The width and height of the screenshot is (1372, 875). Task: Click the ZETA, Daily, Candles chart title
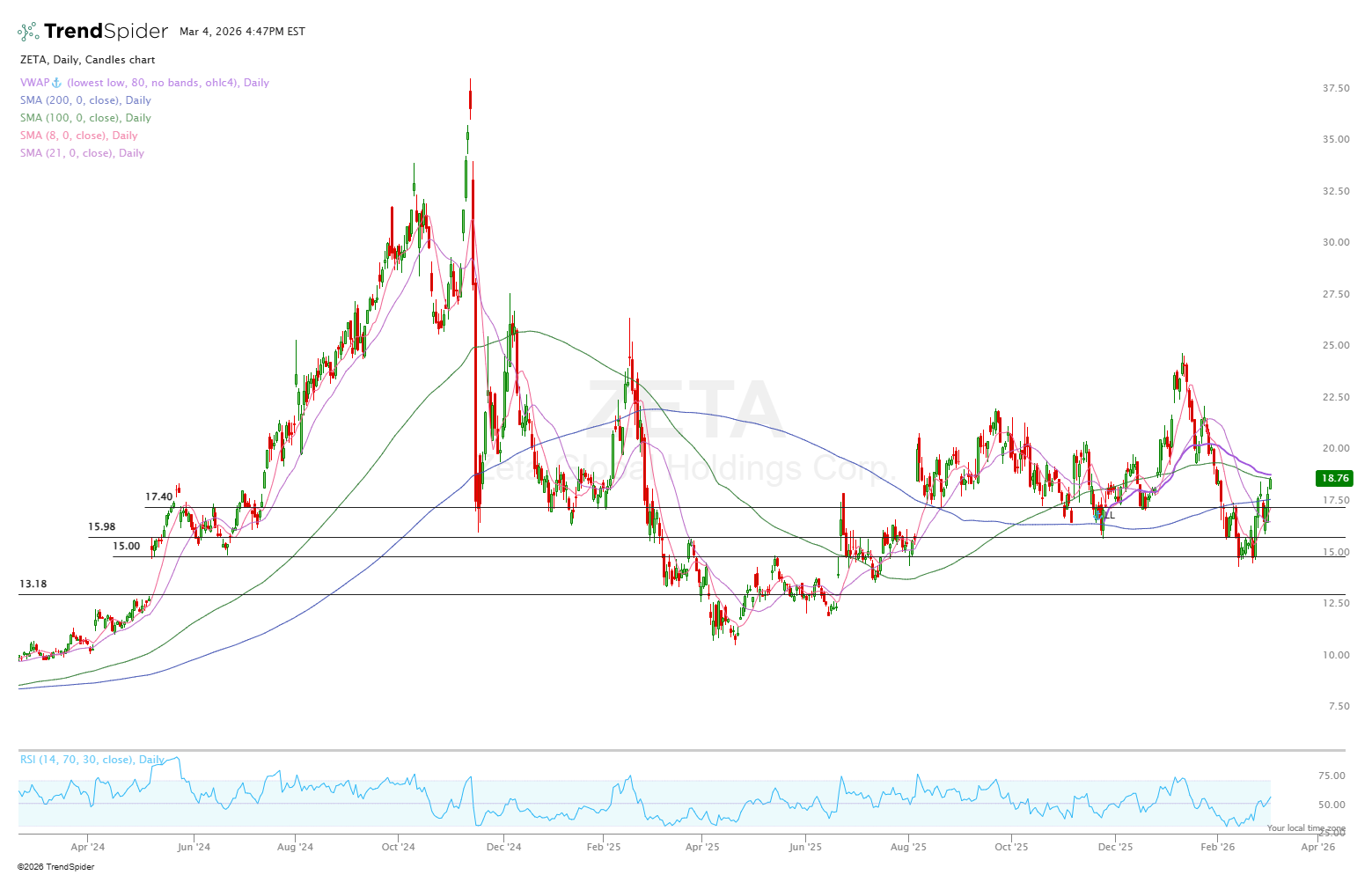click(x=87, y=60)
